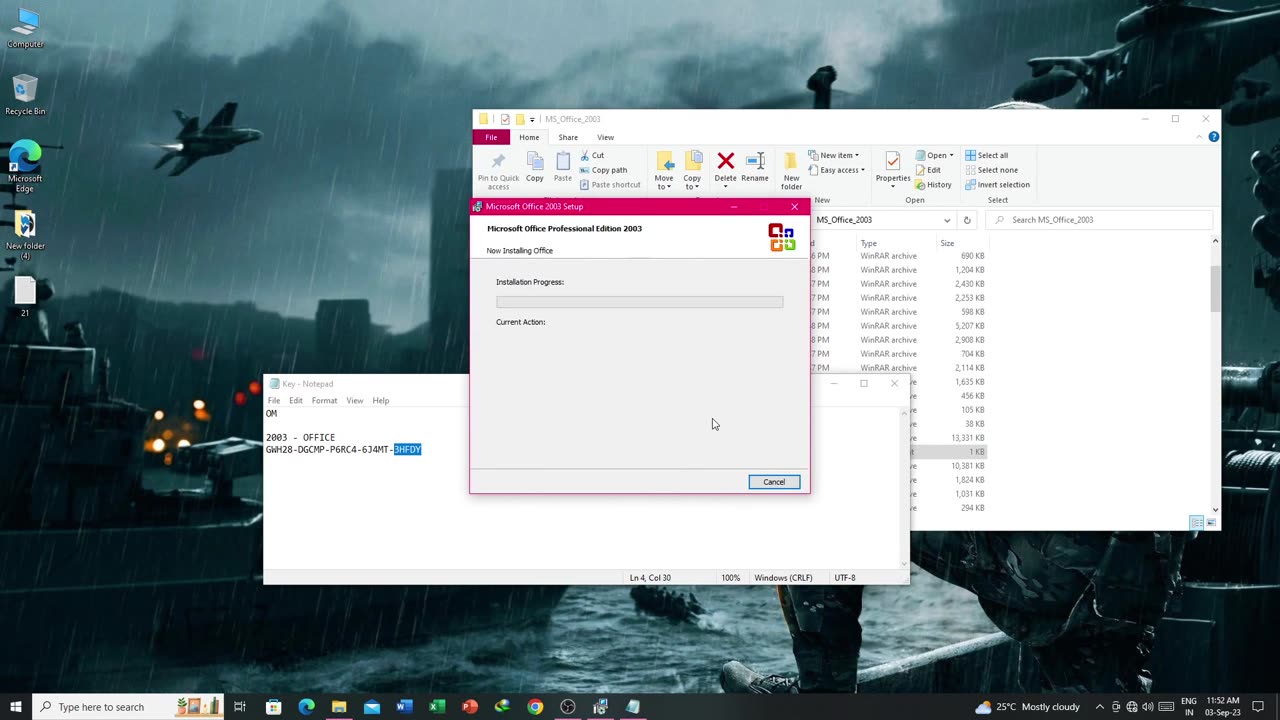
Task: Select New folder (4) desktop icon
Action: click(25, 235)
